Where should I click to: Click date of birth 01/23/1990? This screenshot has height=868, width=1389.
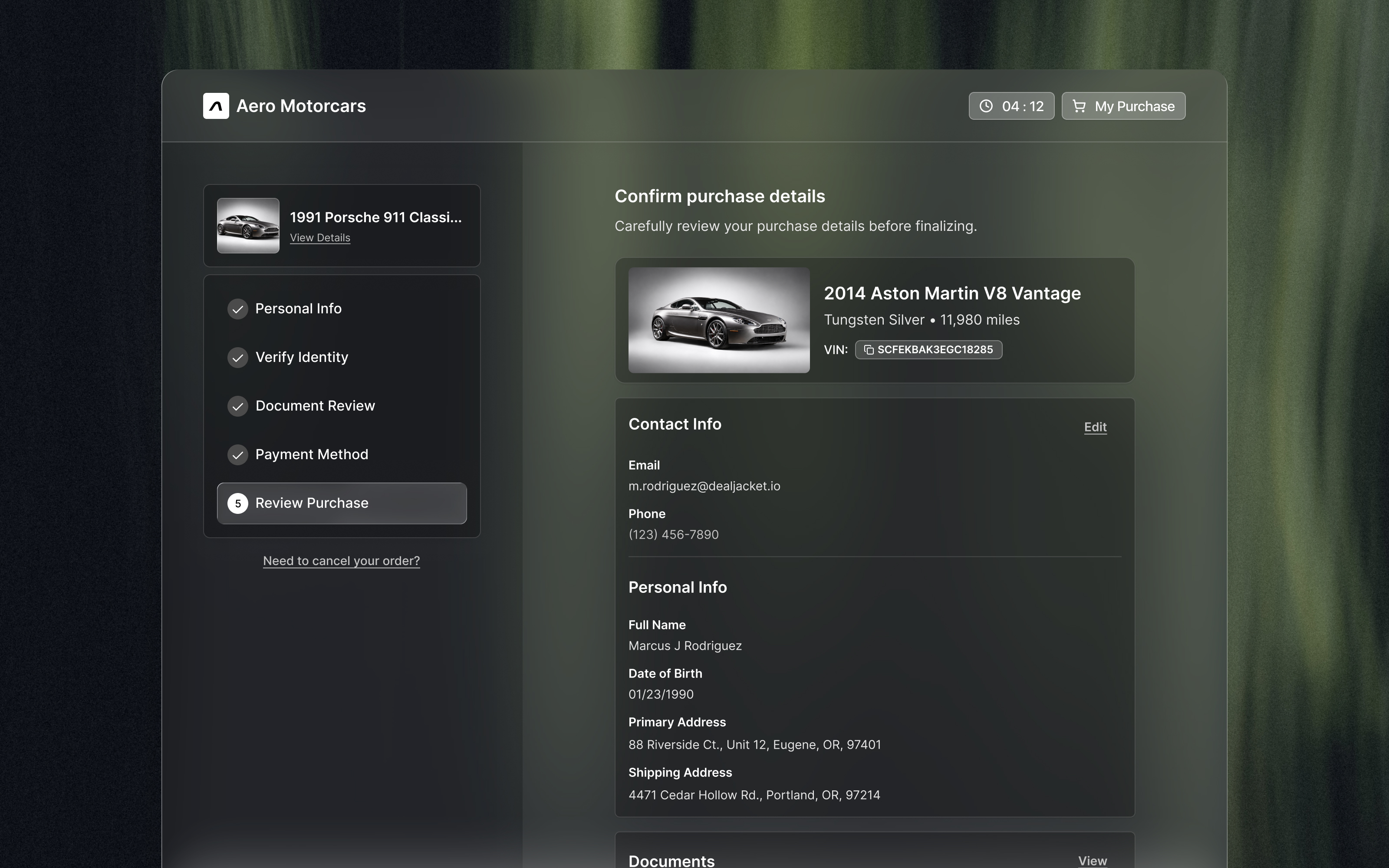coord(661,695)
